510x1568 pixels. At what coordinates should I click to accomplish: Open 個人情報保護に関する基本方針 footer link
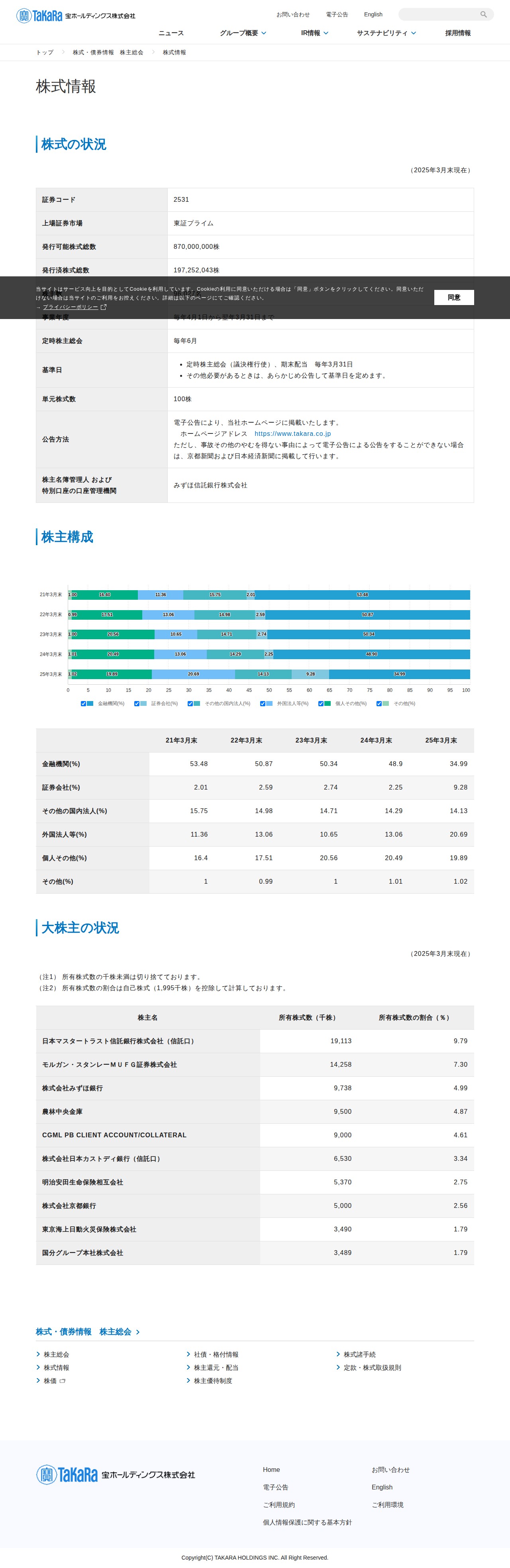point(307,1523)
